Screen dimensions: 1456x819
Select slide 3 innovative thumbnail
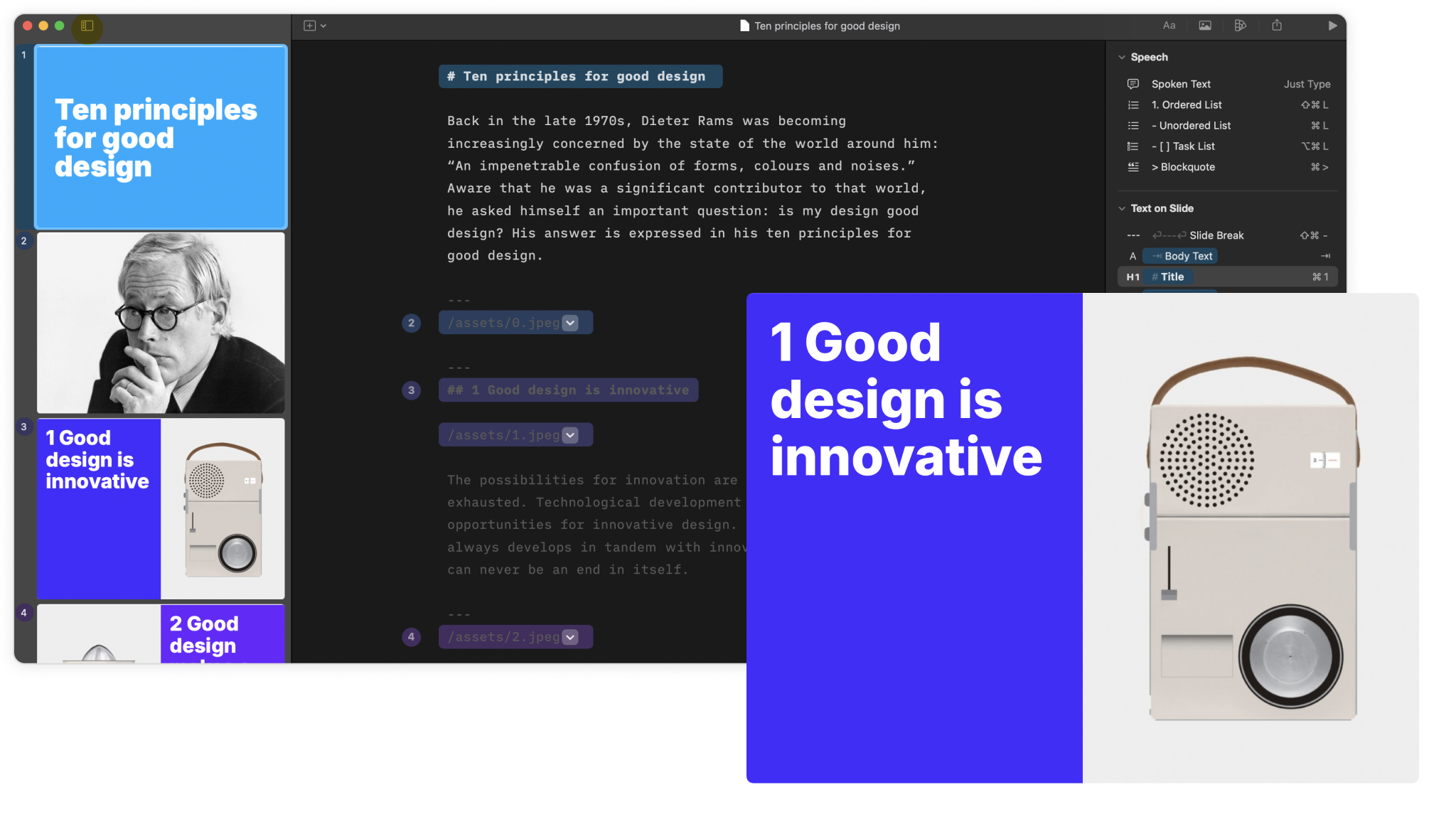161,508
